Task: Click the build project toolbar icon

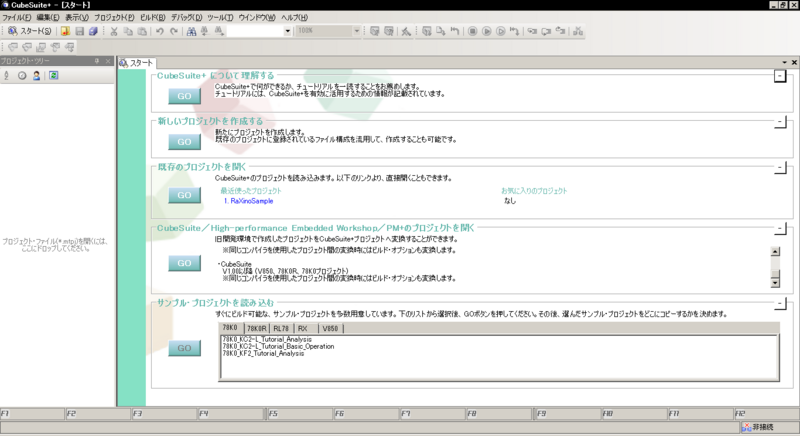Action: click(x=375, y=31)
